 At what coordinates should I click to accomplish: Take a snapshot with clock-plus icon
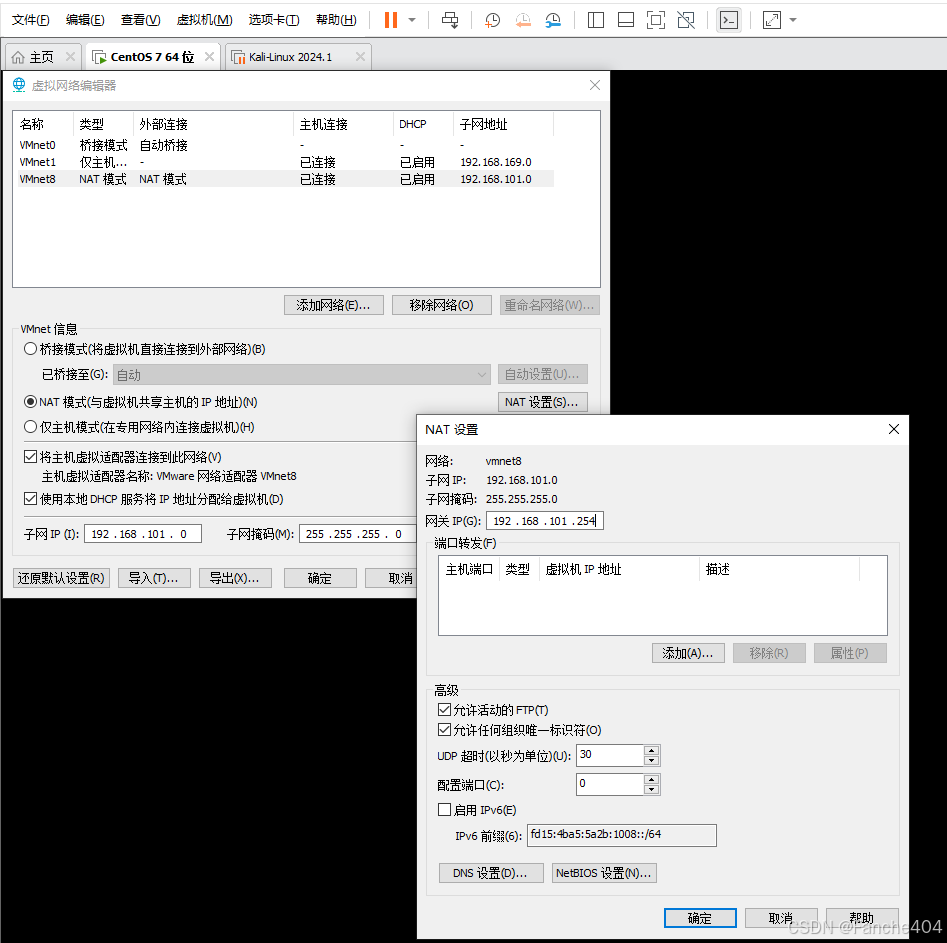tap(492, 20)
